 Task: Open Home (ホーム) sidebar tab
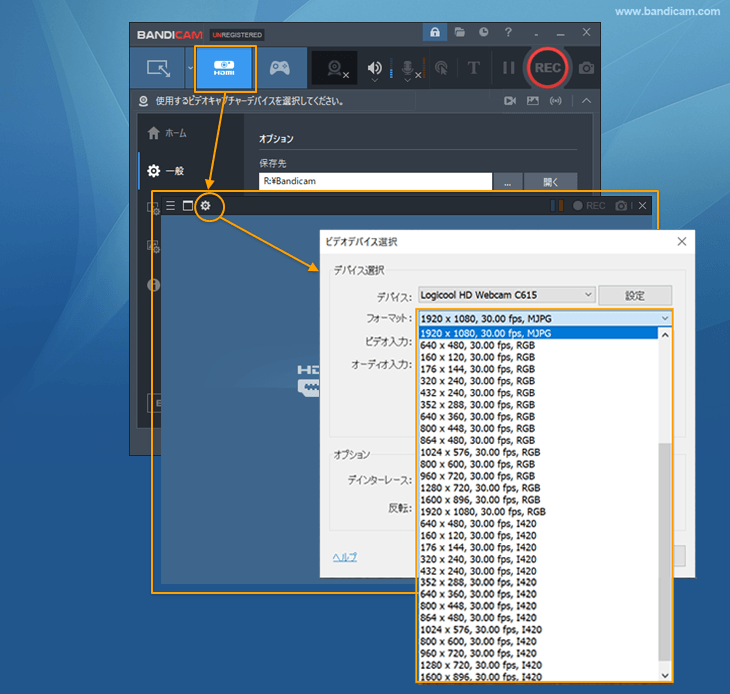coord(167,133)
